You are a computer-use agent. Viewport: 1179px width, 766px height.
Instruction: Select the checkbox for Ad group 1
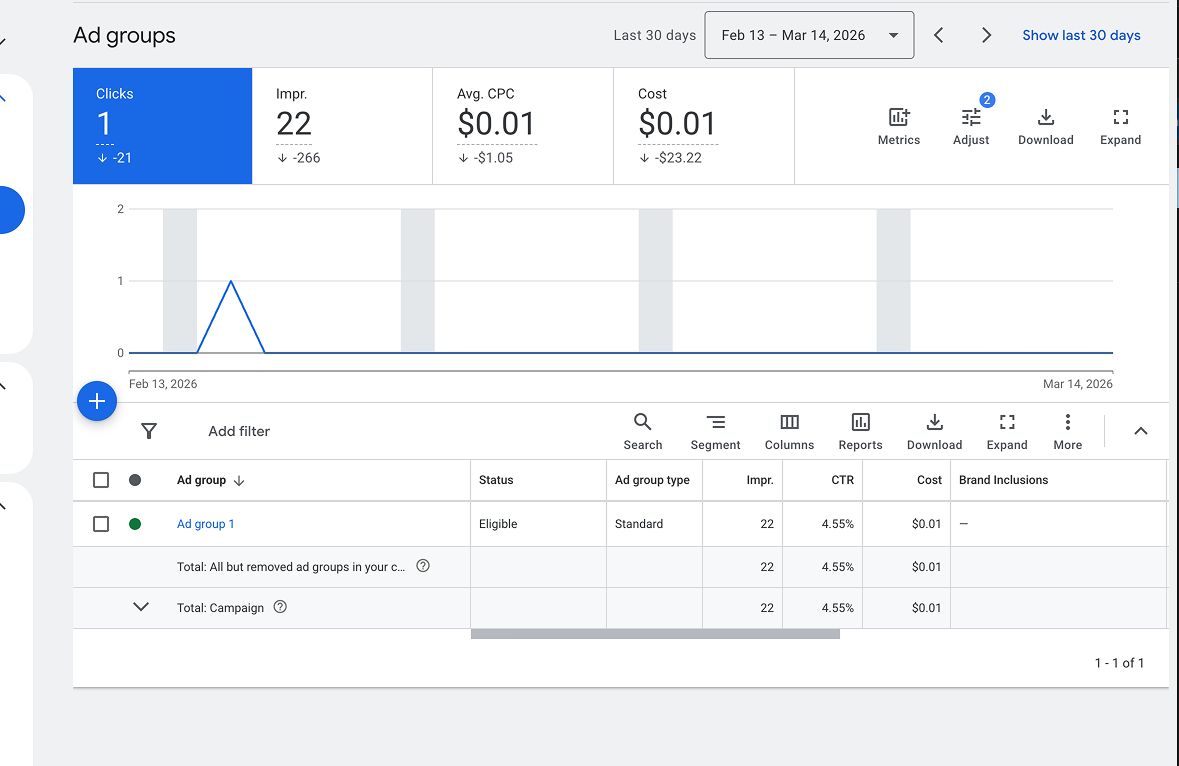pyautogui.click(x=100, y=523)
